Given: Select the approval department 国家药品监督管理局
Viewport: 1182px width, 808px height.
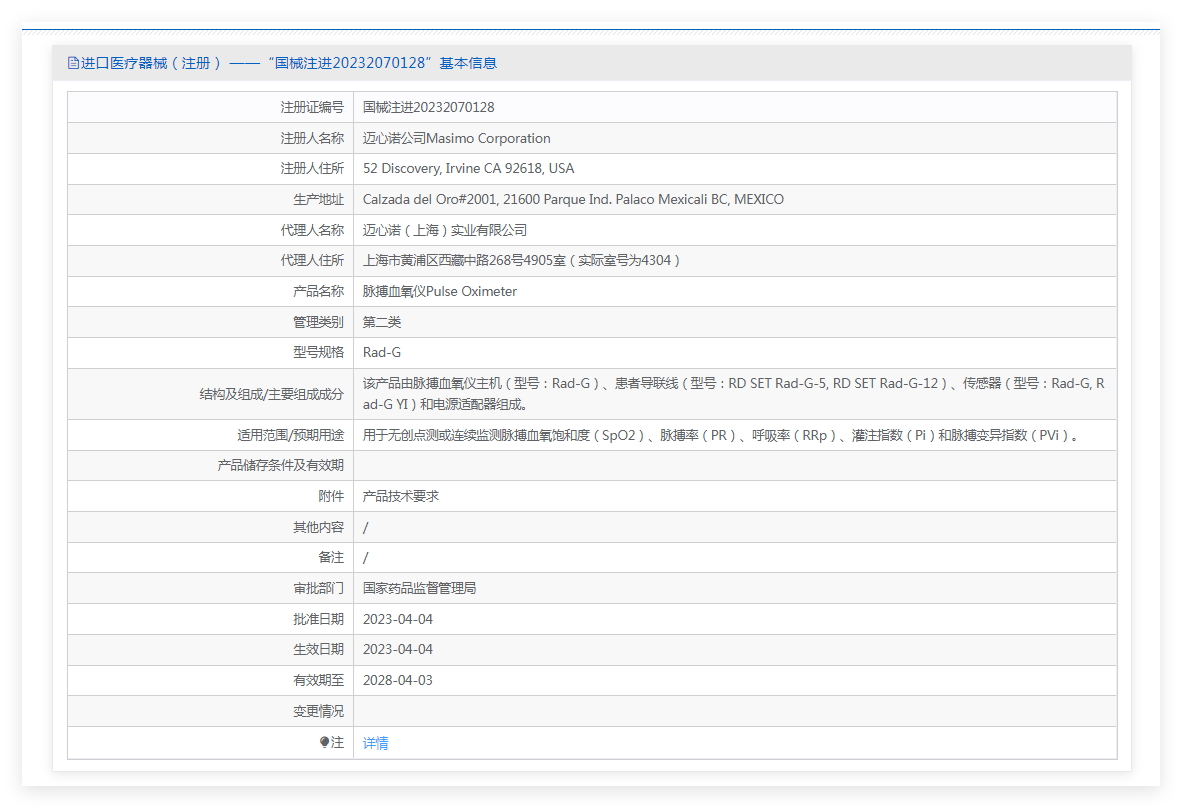Looking at the screenshot, I should point(419,588).
